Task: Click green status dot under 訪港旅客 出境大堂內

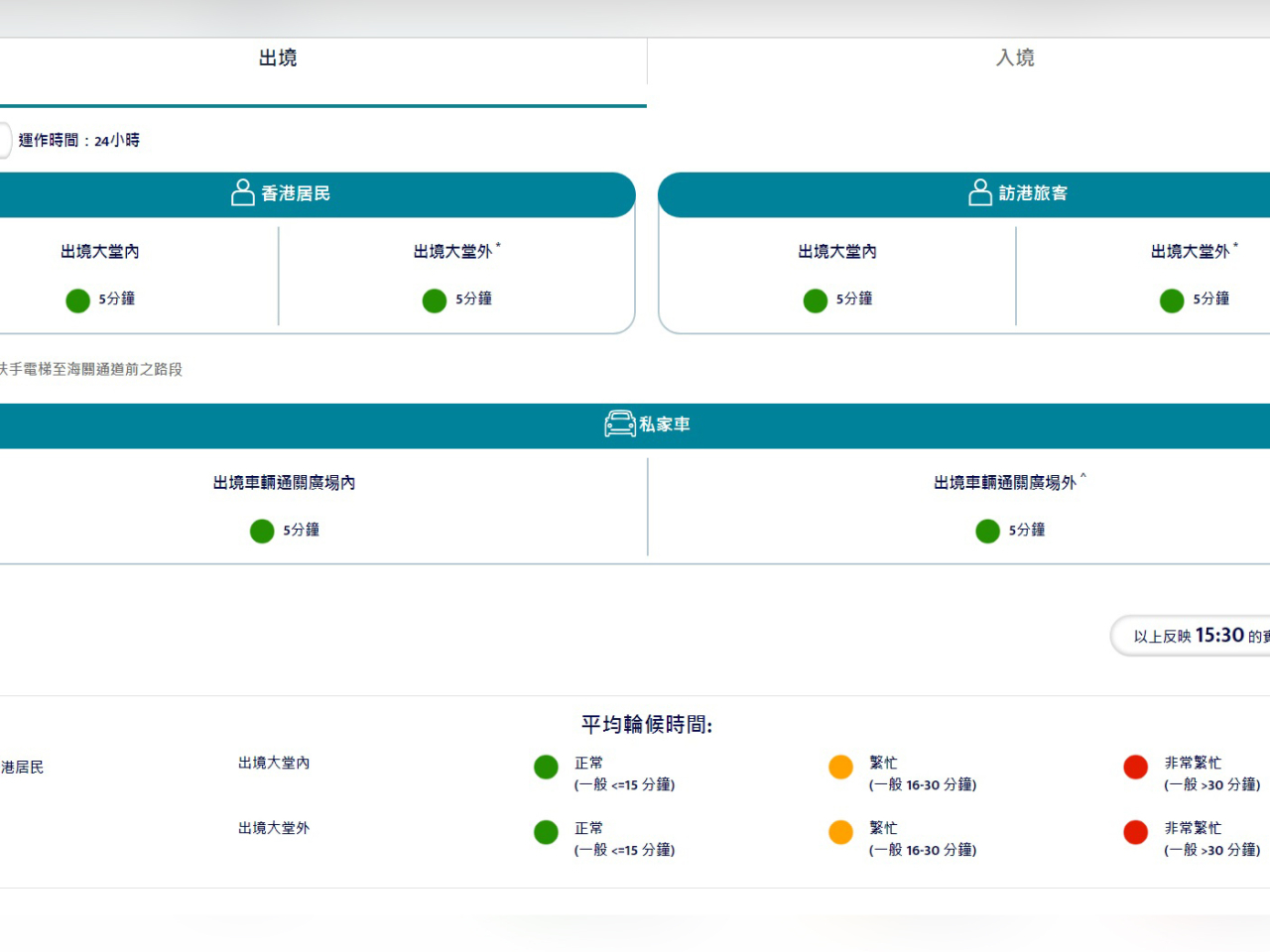Action: coord(816,300)
